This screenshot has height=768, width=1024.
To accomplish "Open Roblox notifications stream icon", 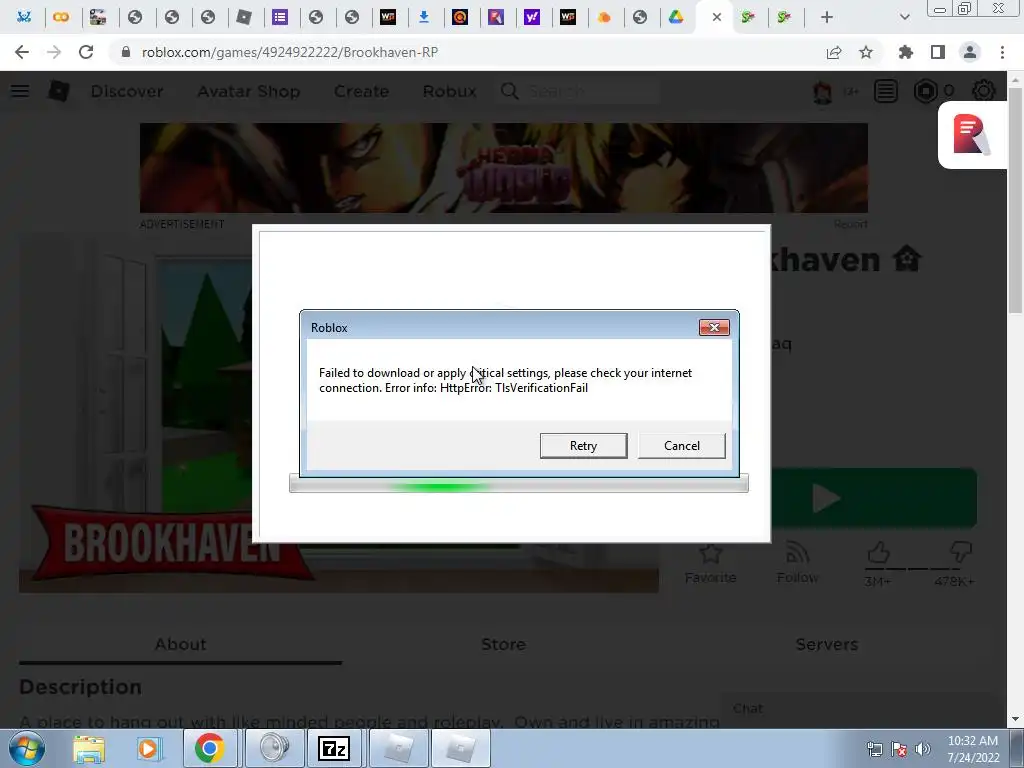I will (x=886, y=91).
